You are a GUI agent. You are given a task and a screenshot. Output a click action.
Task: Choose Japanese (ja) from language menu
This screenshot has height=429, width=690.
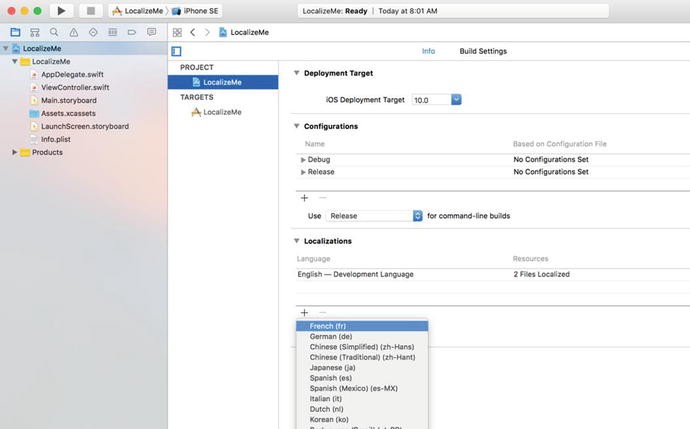(362, 367)
